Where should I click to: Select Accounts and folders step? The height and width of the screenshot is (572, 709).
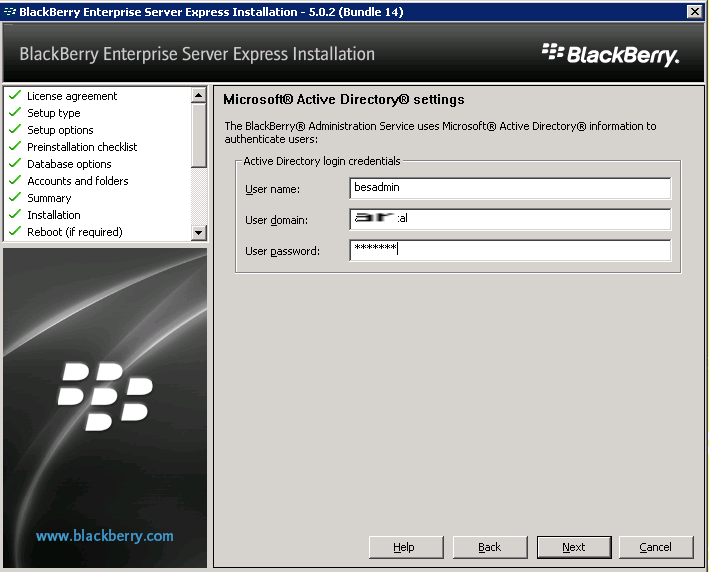77,181
